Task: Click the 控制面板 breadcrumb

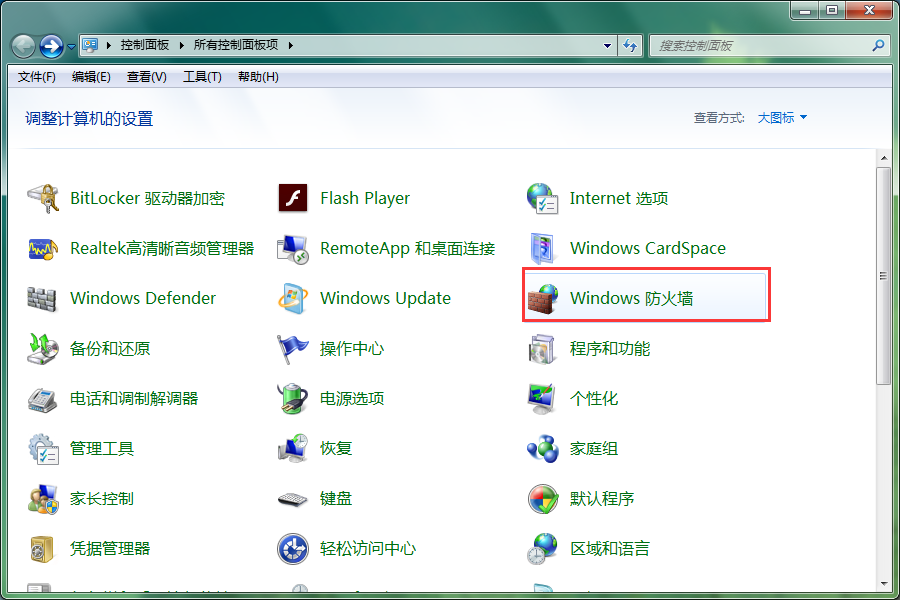Action: [145, 45]
